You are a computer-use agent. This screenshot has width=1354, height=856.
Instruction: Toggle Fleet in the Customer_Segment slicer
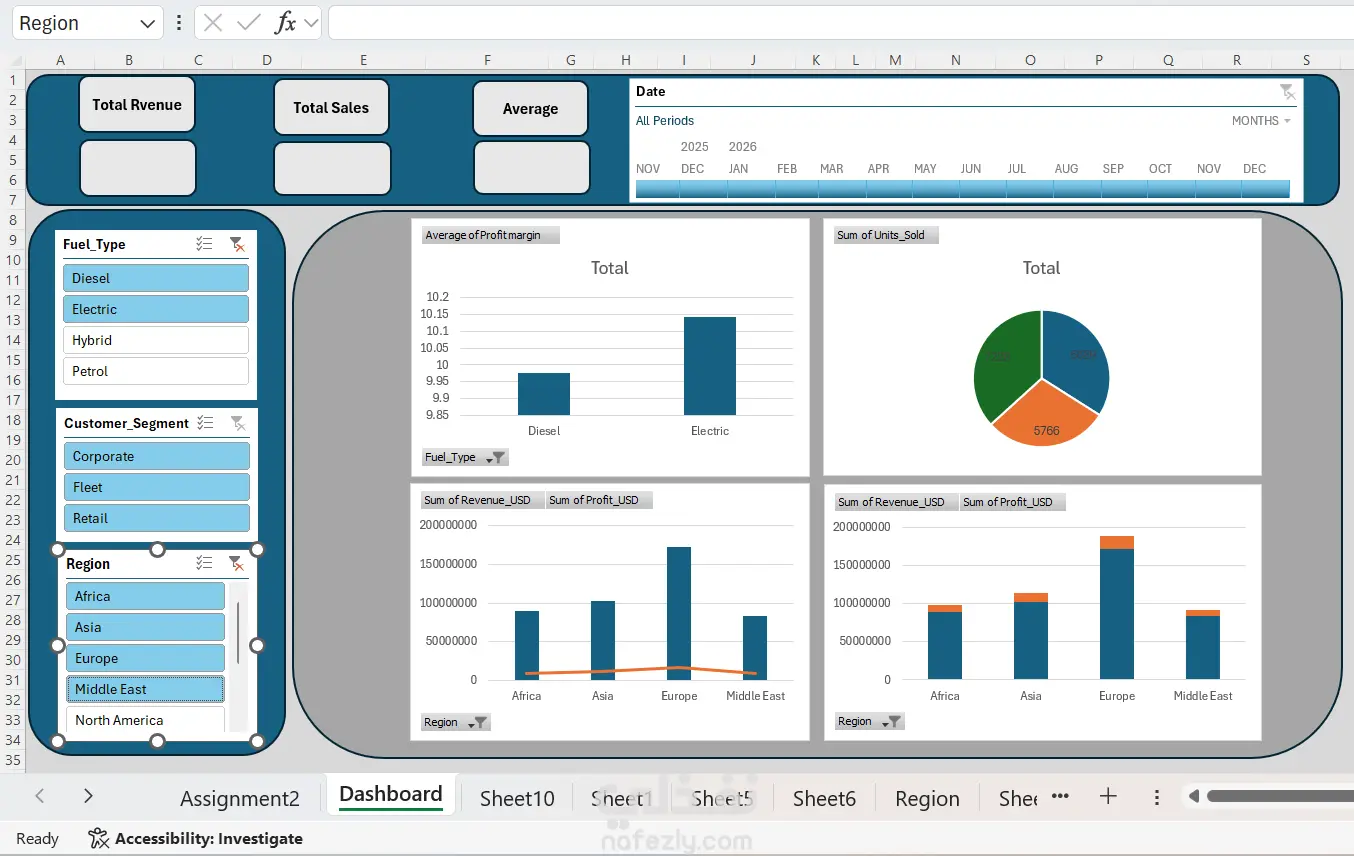[157, 487]
